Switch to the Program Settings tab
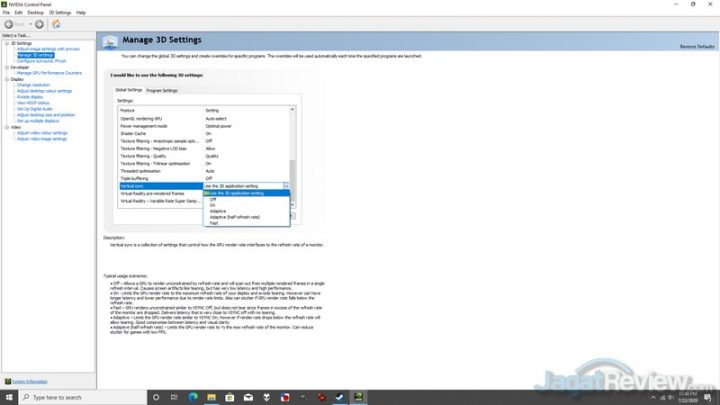The width and height of the screenshot is (720, 405). click(162, 90)
